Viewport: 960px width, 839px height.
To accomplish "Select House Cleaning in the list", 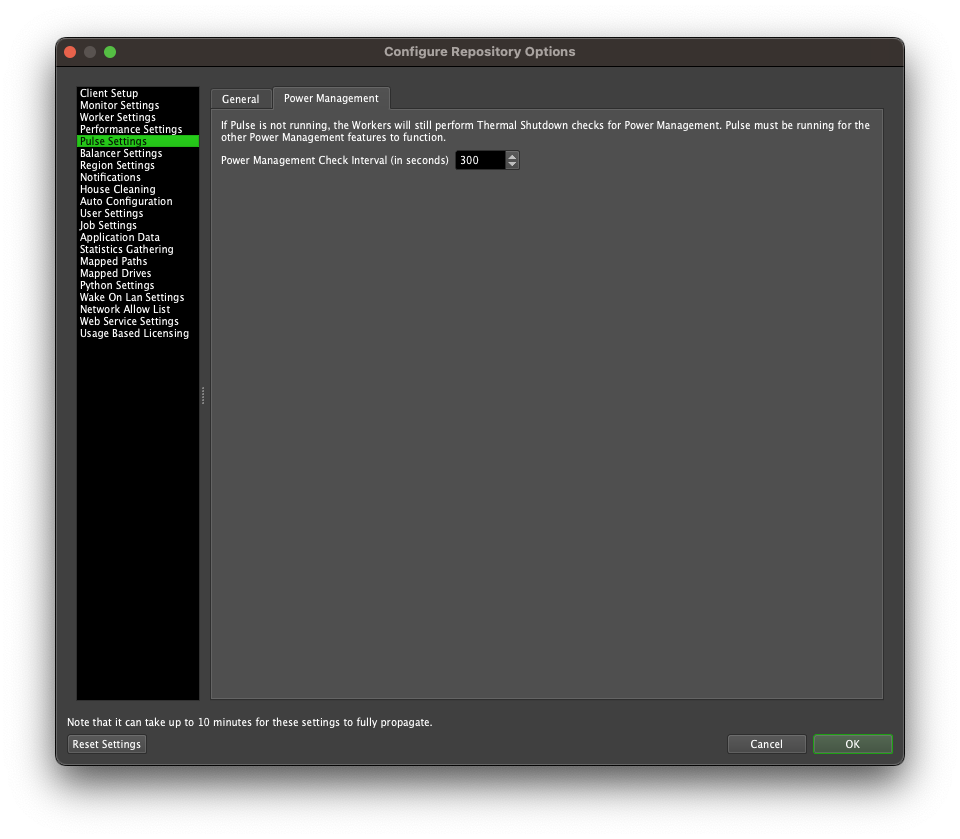I will [x=138, y=189].
